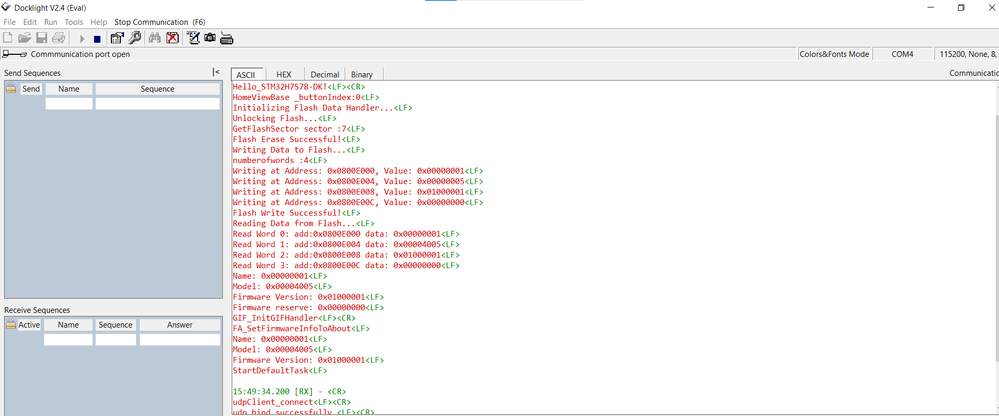999x416 pixels.
Task: Click empty Name cell in Send Sequences
Action: [x=69, y=103]
